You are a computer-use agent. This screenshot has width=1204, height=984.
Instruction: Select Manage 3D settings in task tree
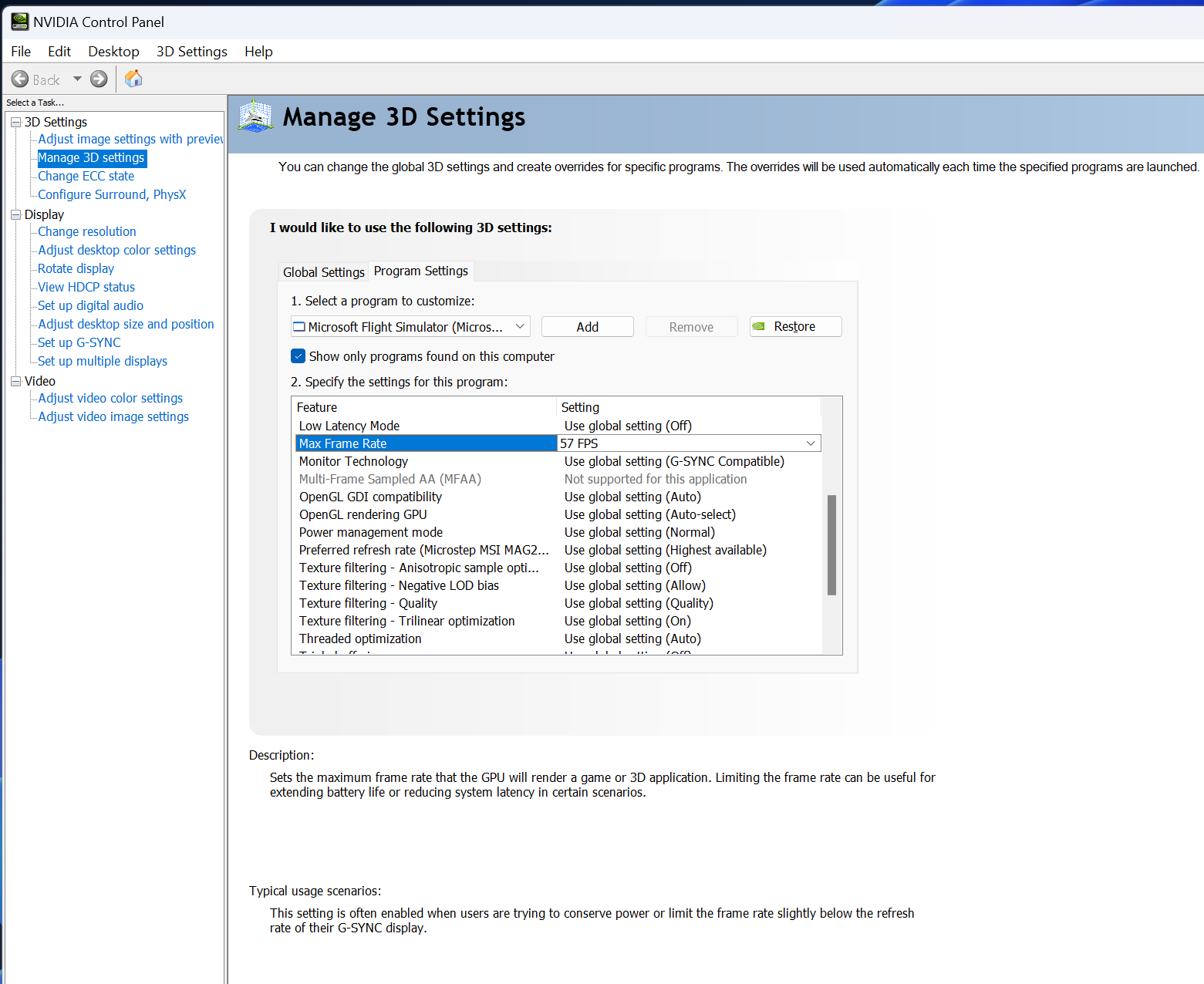point(92,157)
